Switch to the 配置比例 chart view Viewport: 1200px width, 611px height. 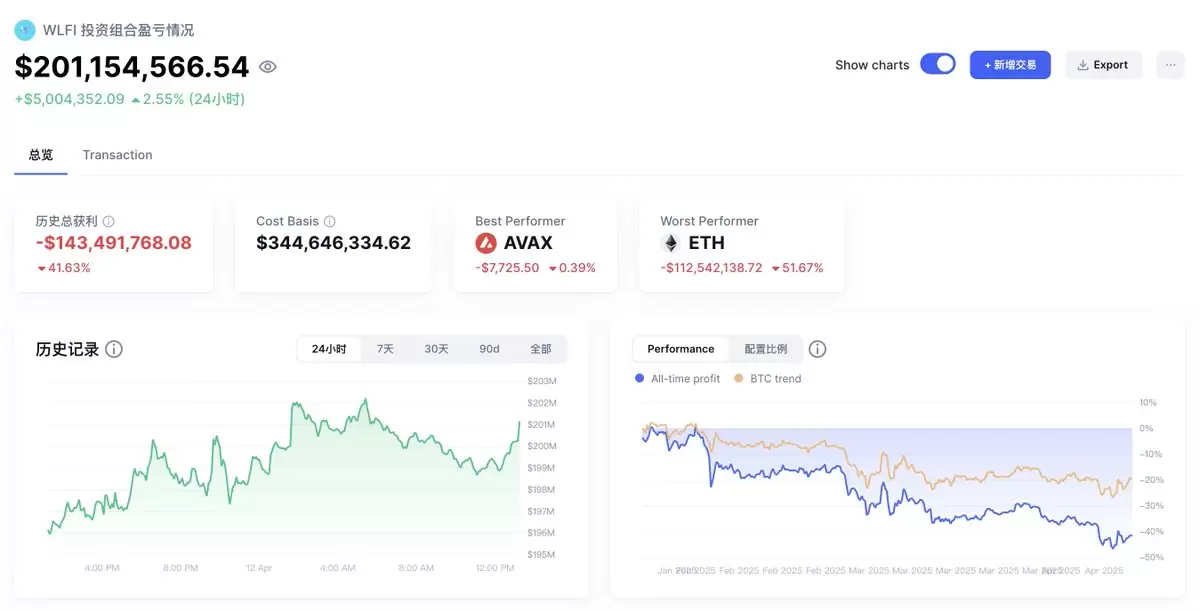(766, 349)
